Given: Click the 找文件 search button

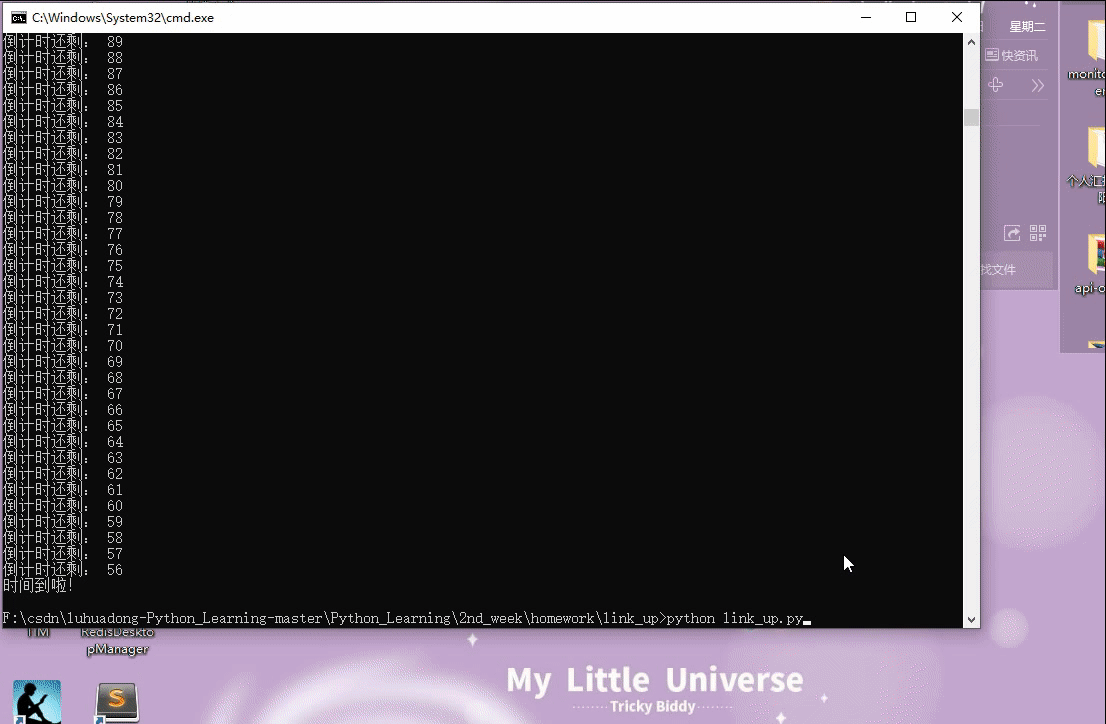Looking at the screenshot, I should click(1001, 268).
